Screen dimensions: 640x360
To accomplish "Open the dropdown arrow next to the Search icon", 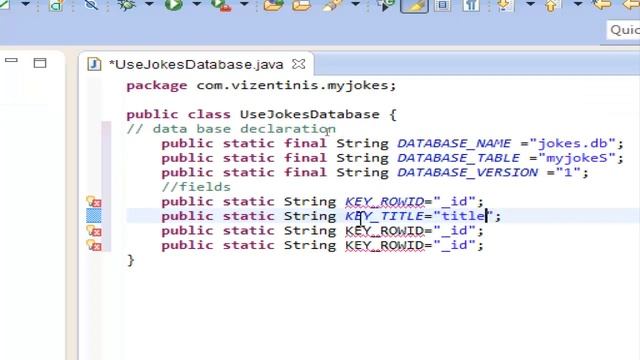I will [356, 4].
